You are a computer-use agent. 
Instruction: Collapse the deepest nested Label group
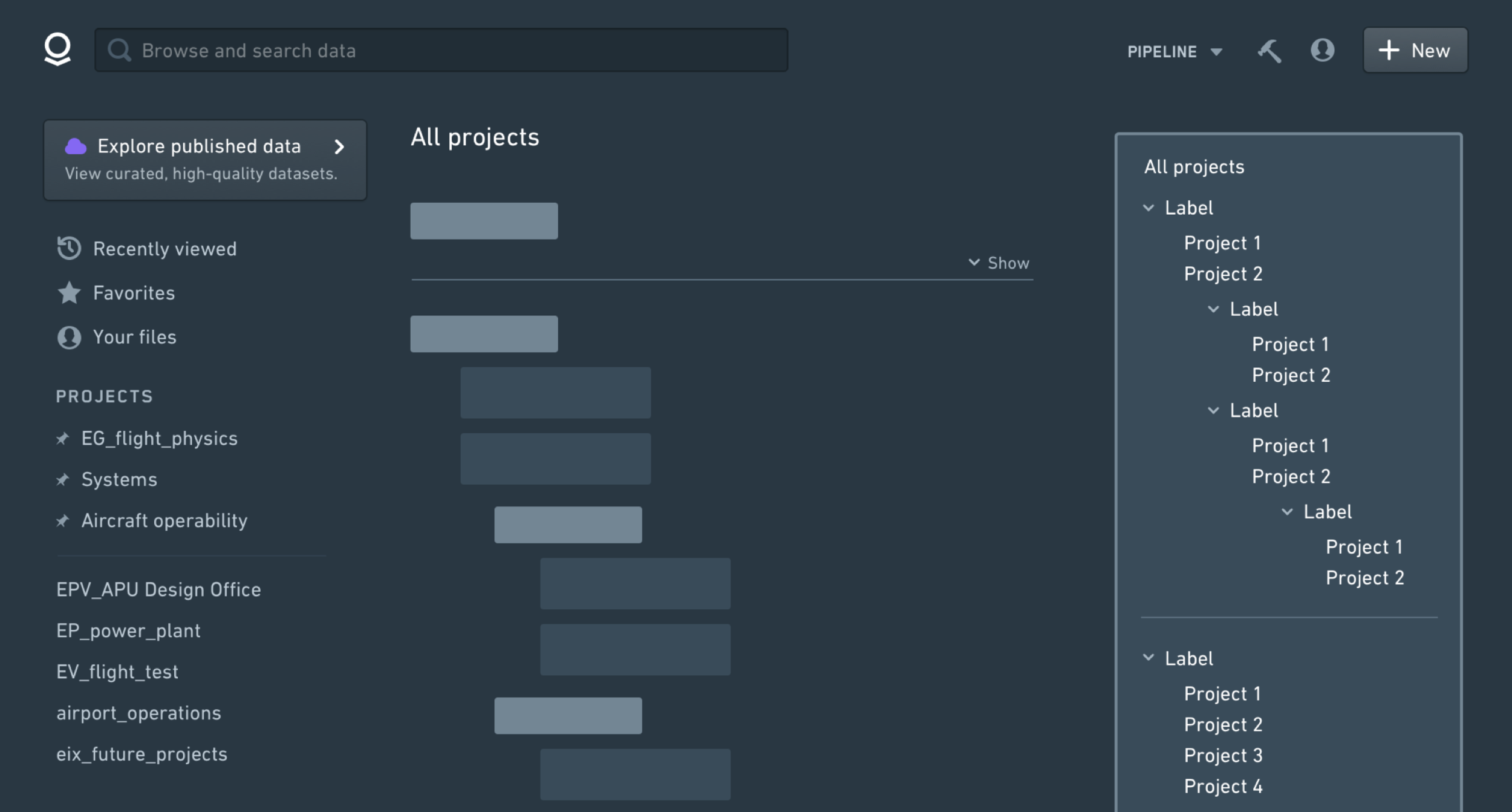pos(1287,512)
